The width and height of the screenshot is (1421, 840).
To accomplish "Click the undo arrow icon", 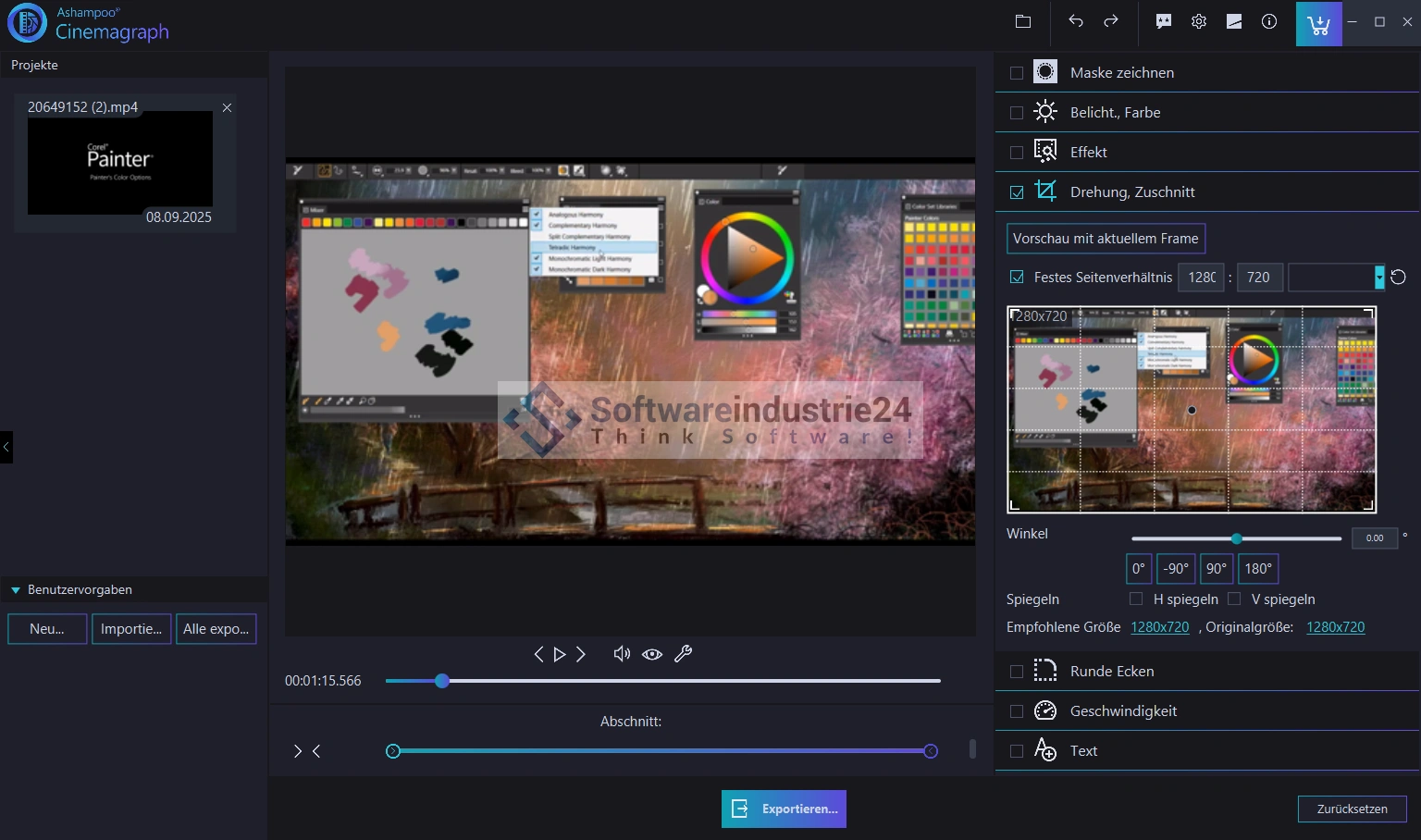I will (x=1075, y=21).
